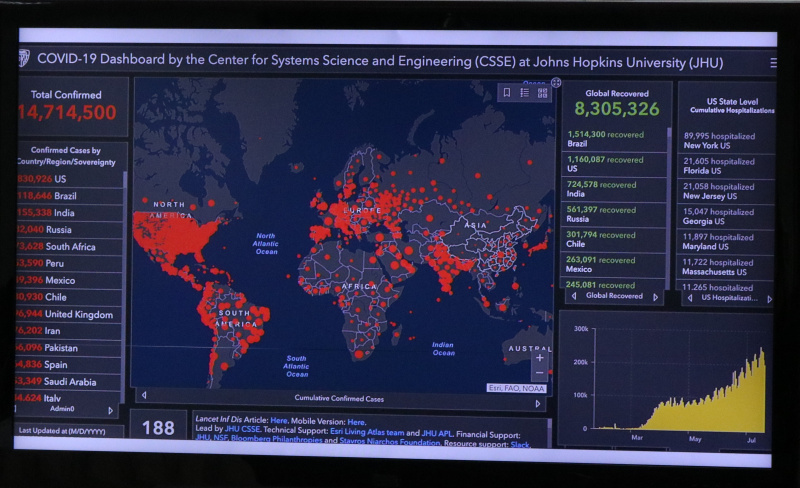Image resolution: width=800 pixels, height=488 pixels.
Task: Select the US Hospitalizati... tab label
Action: 730,298
